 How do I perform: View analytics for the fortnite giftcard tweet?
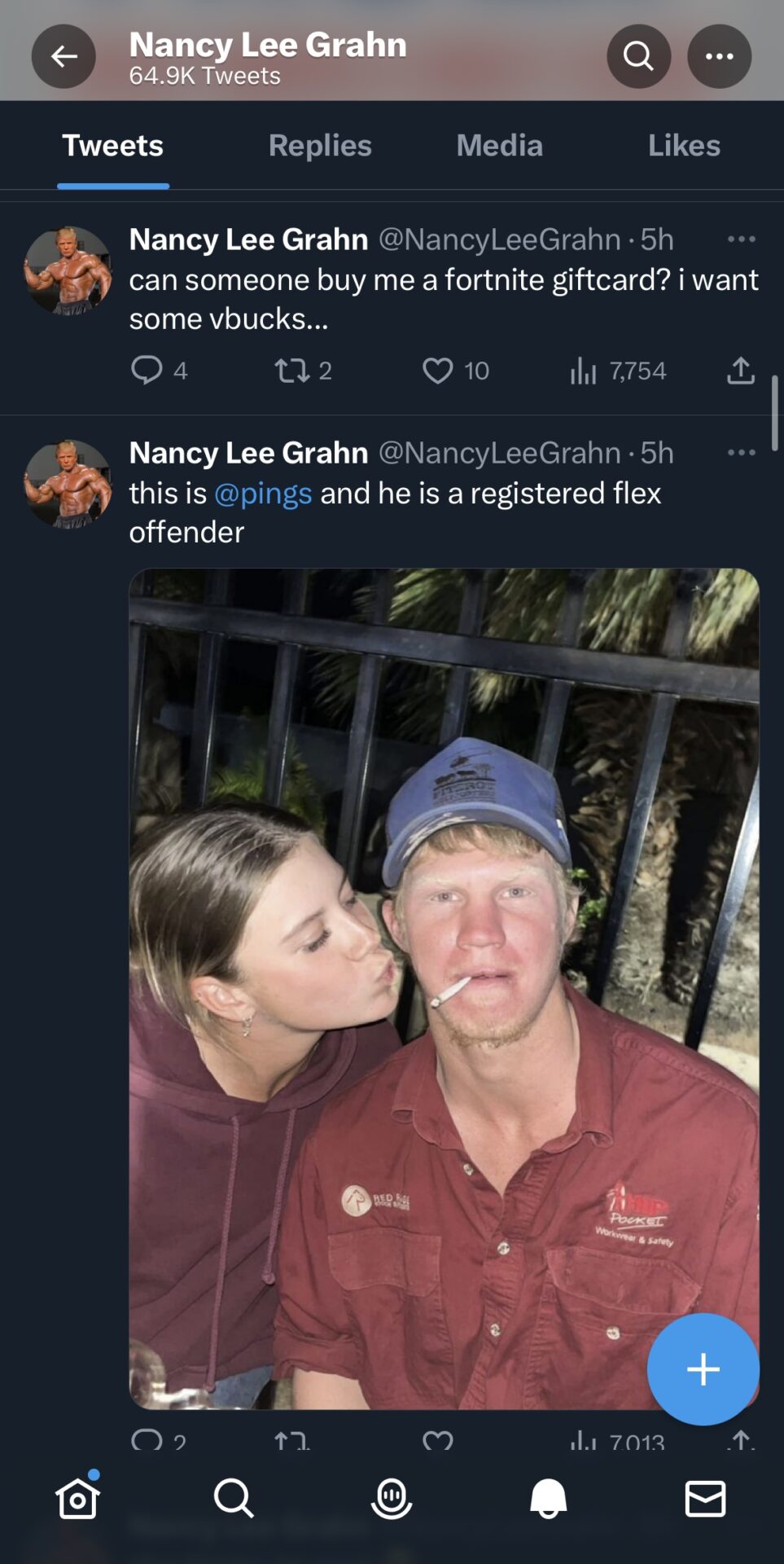pyautogui.click(x=584, y=371)
